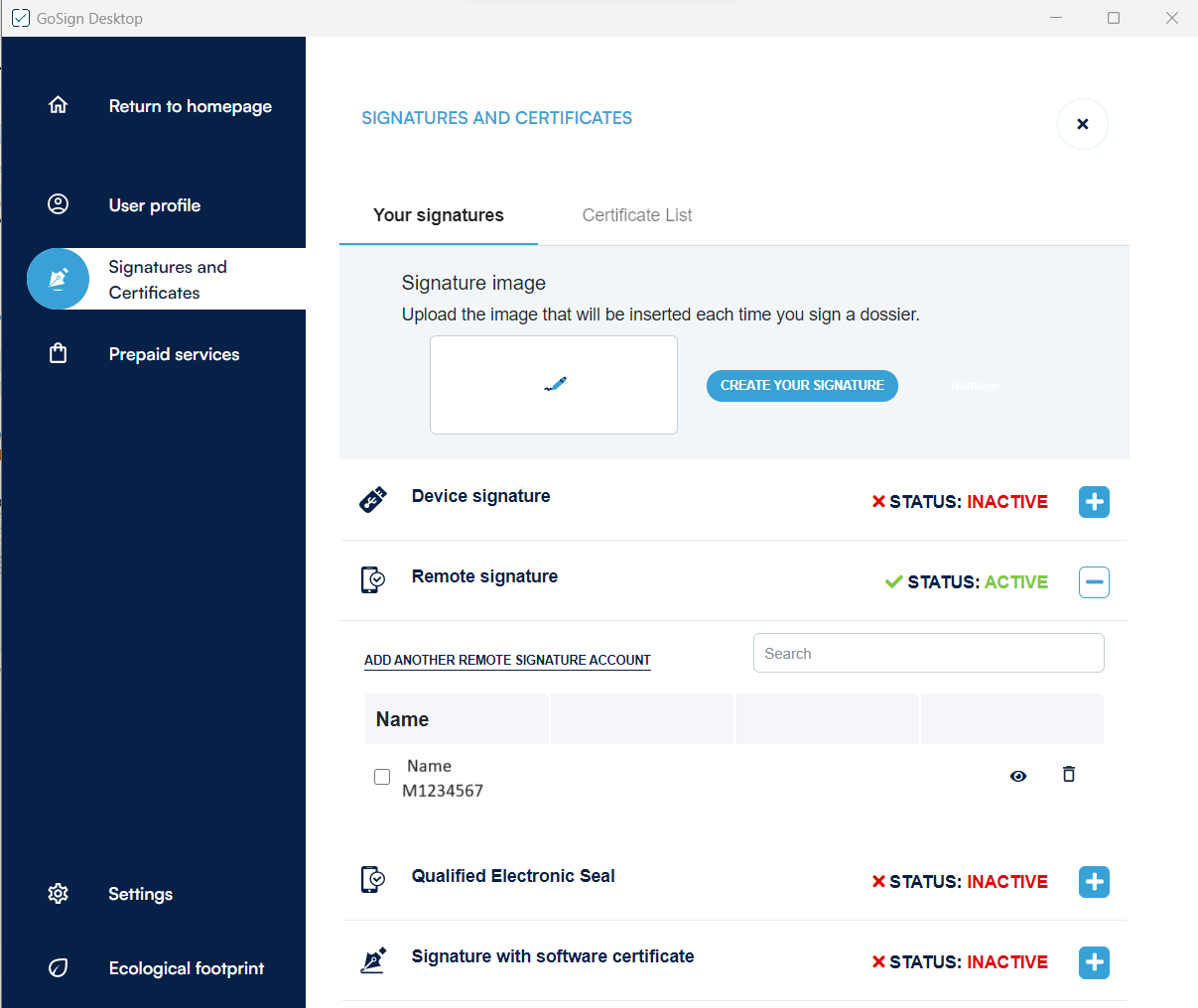This screenshot has width=1198, height=1008.
Task: Expand the Device signature section
Action: 1094,502
